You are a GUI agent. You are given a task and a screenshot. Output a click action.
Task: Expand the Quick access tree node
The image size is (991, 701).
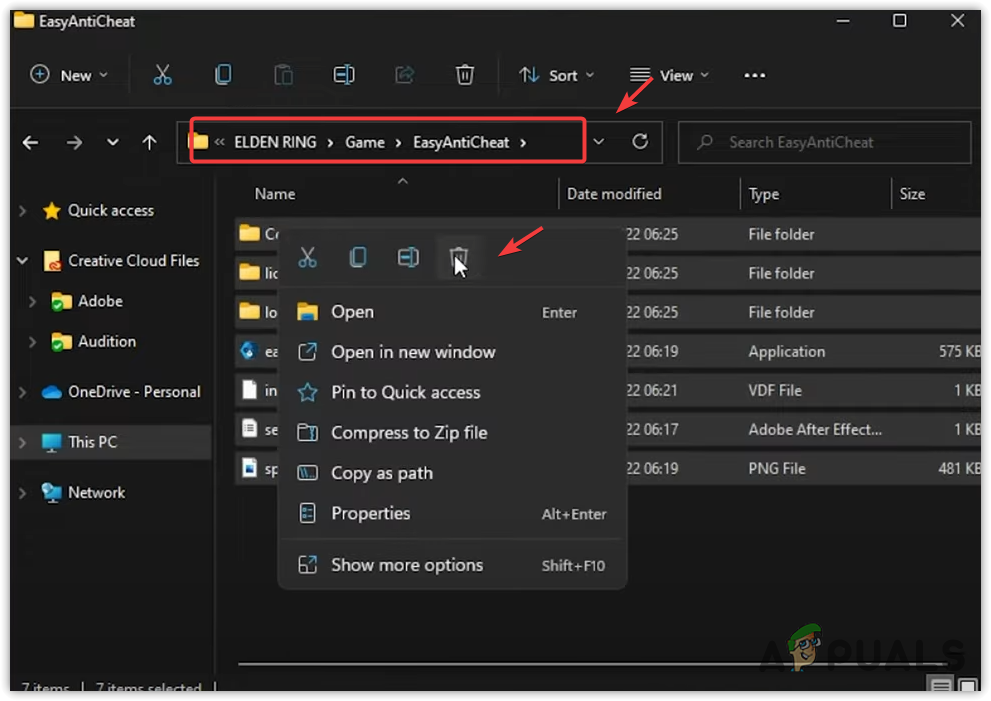(x=23, y=211)
